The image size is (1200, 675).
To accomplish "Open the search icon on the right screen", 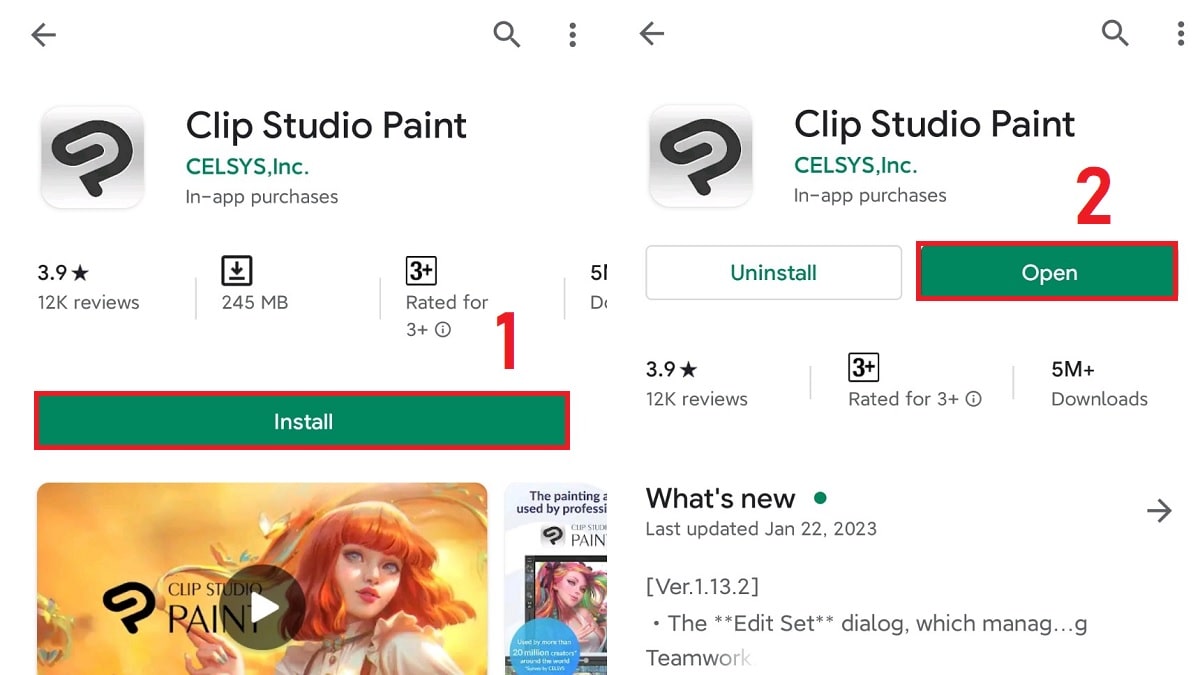I will click(x=1115, y=34).
